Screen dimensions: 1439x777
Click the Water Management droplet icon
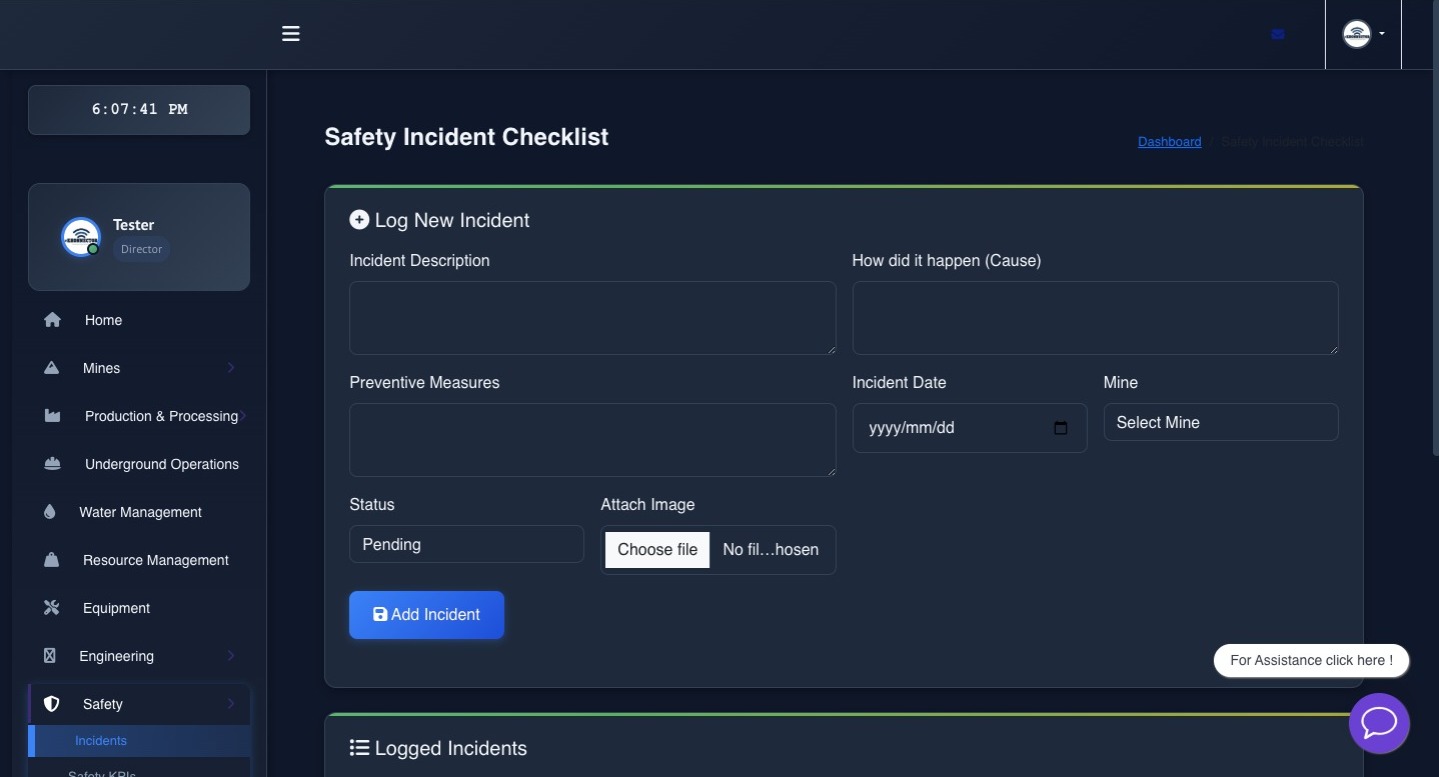point(51,511)
